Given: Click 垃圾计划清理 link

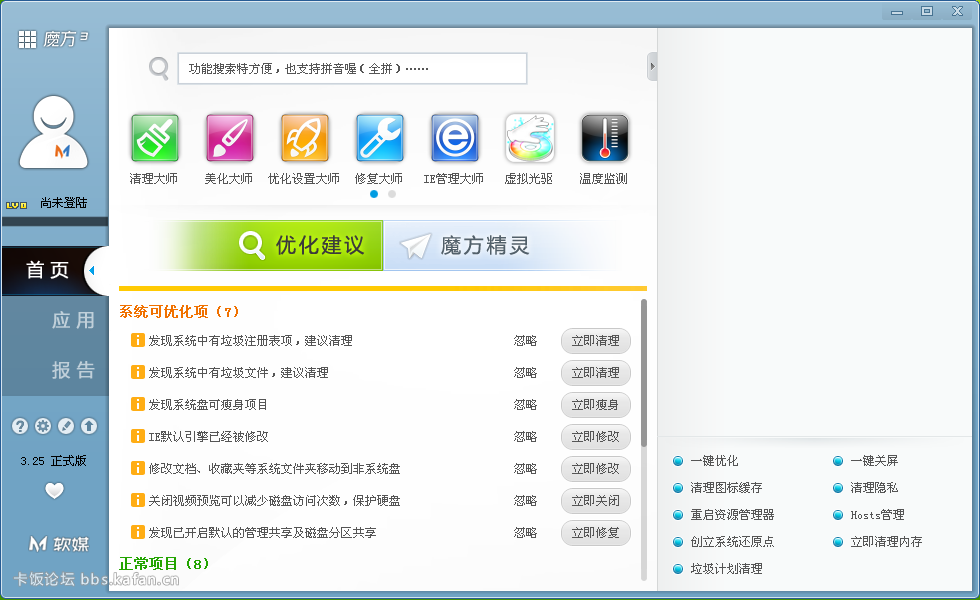Looking at the screenshot, I should pos(726,568).
